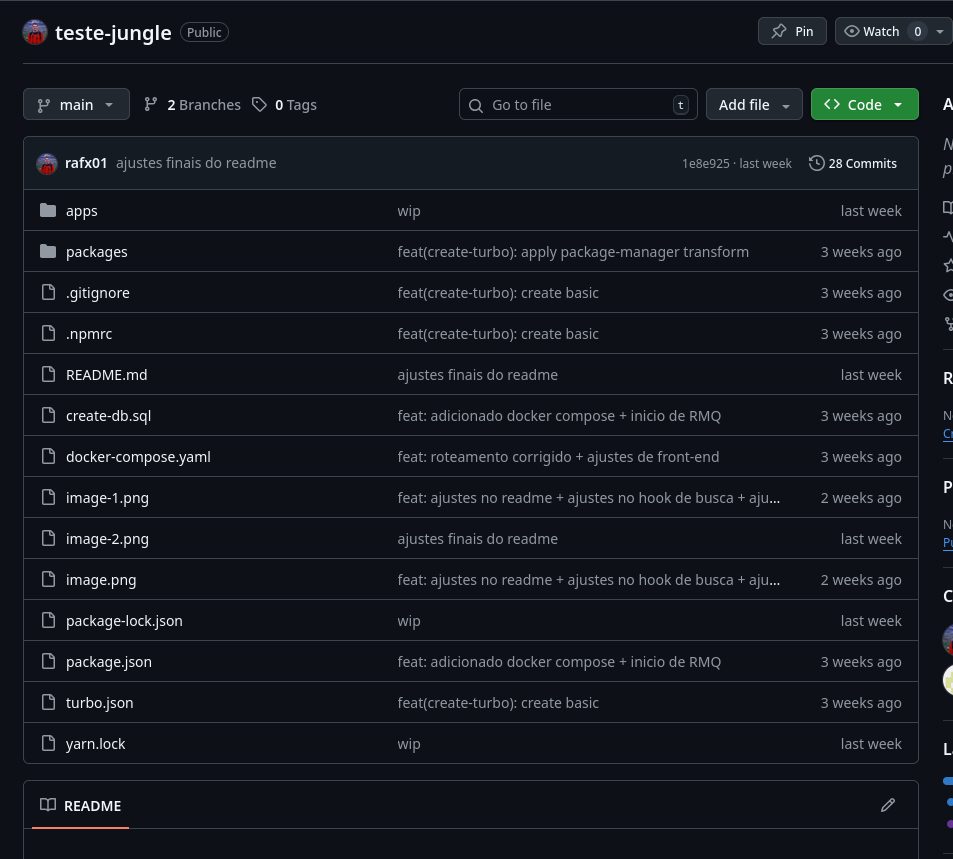953x859 pixels.
Task: Select the README tab
Action: click(x=80, y=806)
